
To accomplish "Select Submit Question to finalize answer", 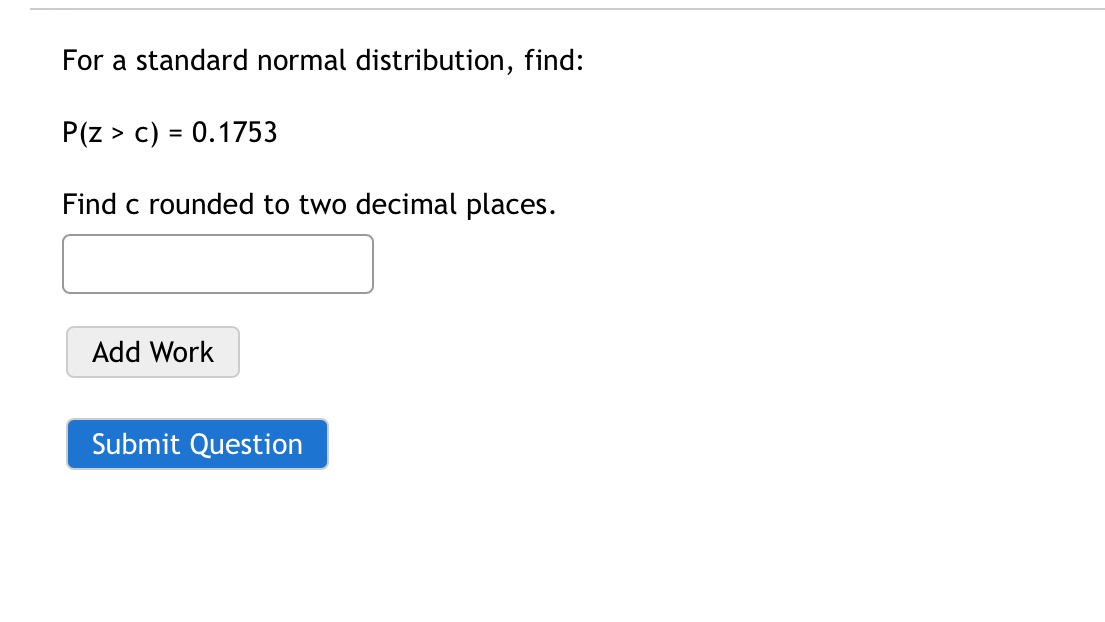I will coord(196,443).
